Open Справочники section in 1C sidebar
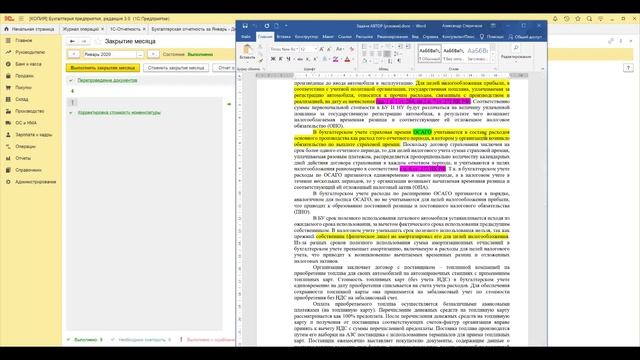 tap(28, 170)
